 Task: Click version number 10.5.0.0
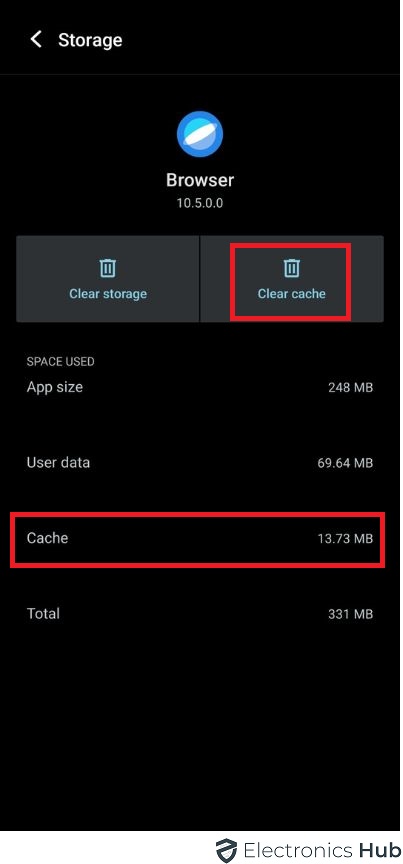point(200,203)
